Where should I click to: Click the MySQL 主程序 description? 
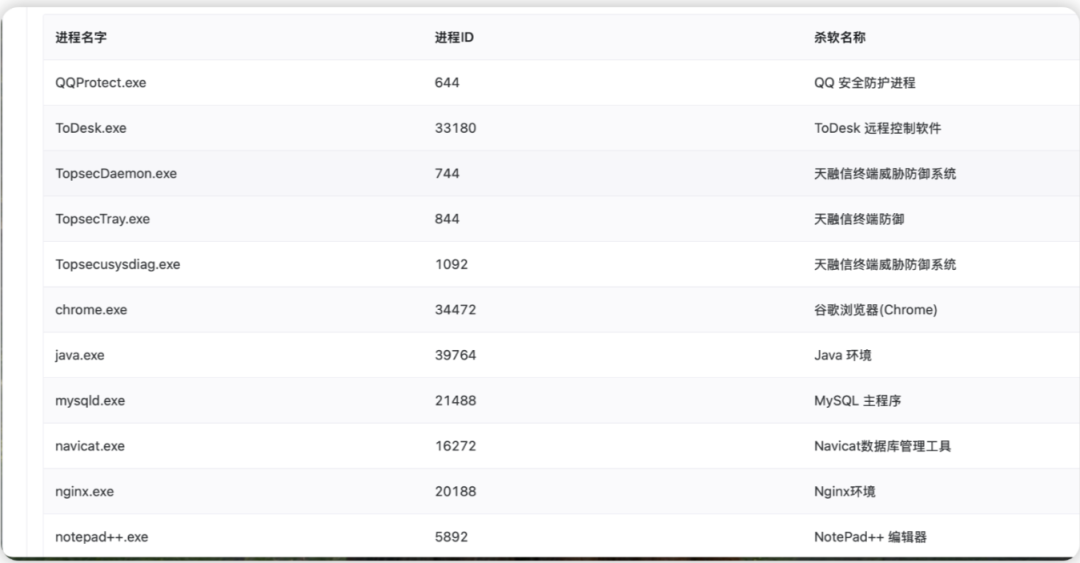pyautogui.click(x=858, y=401)
